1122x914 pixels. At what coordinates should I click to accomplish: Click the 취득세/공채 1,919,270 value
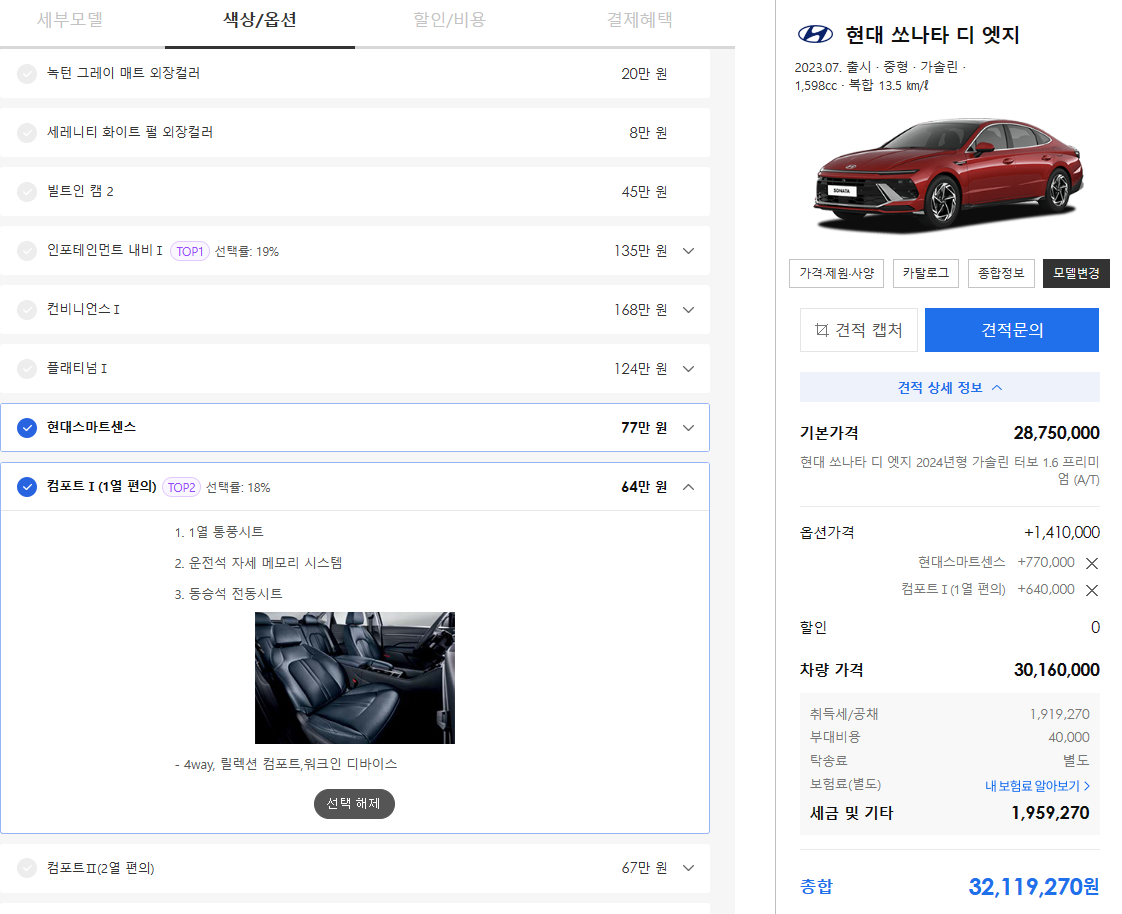(x=1060, y=714)
